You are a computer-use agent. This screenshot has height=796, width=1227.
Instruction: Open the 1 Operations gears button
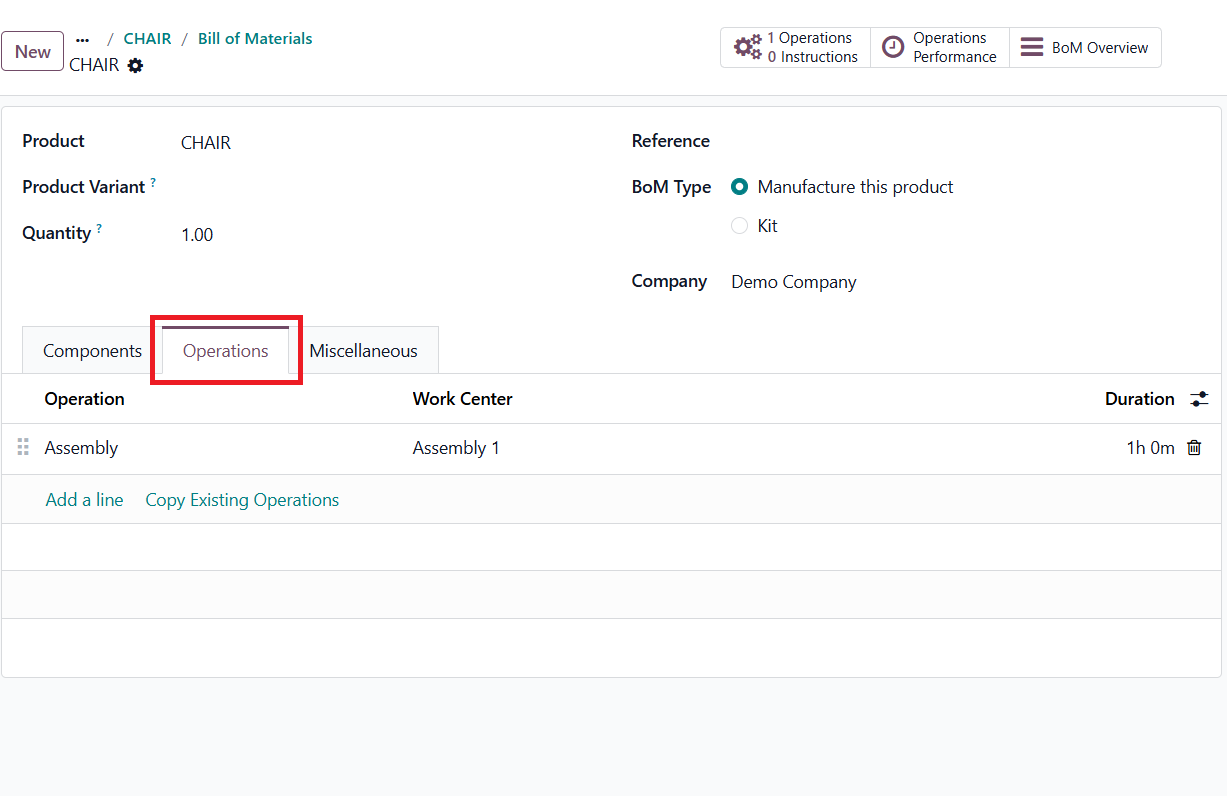796,48
